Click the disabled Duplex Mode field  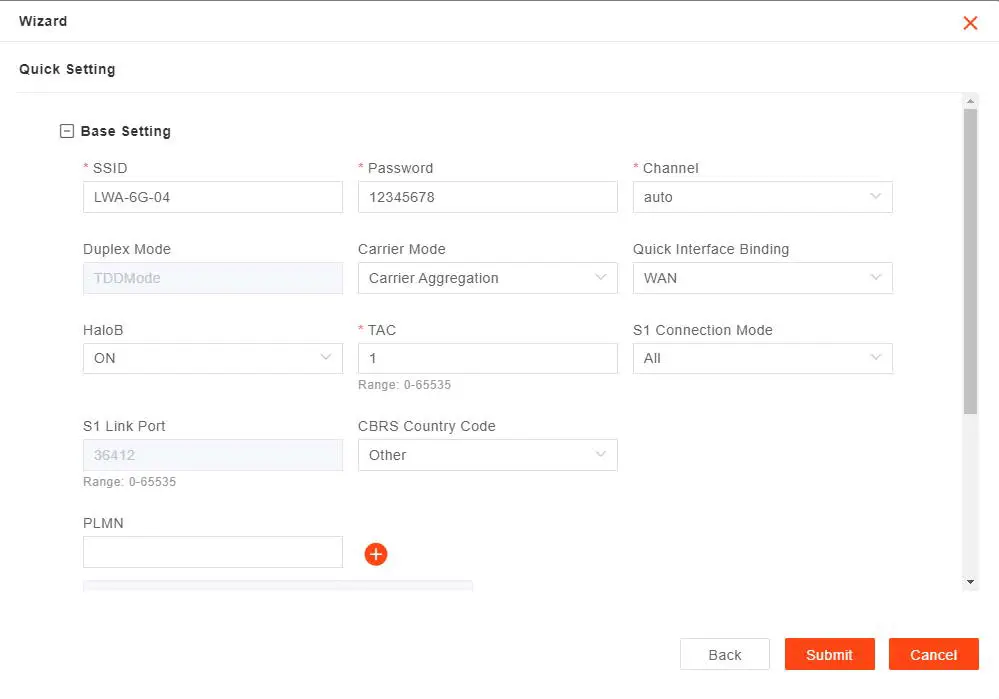pyautogui.click(x=212, y=278)
